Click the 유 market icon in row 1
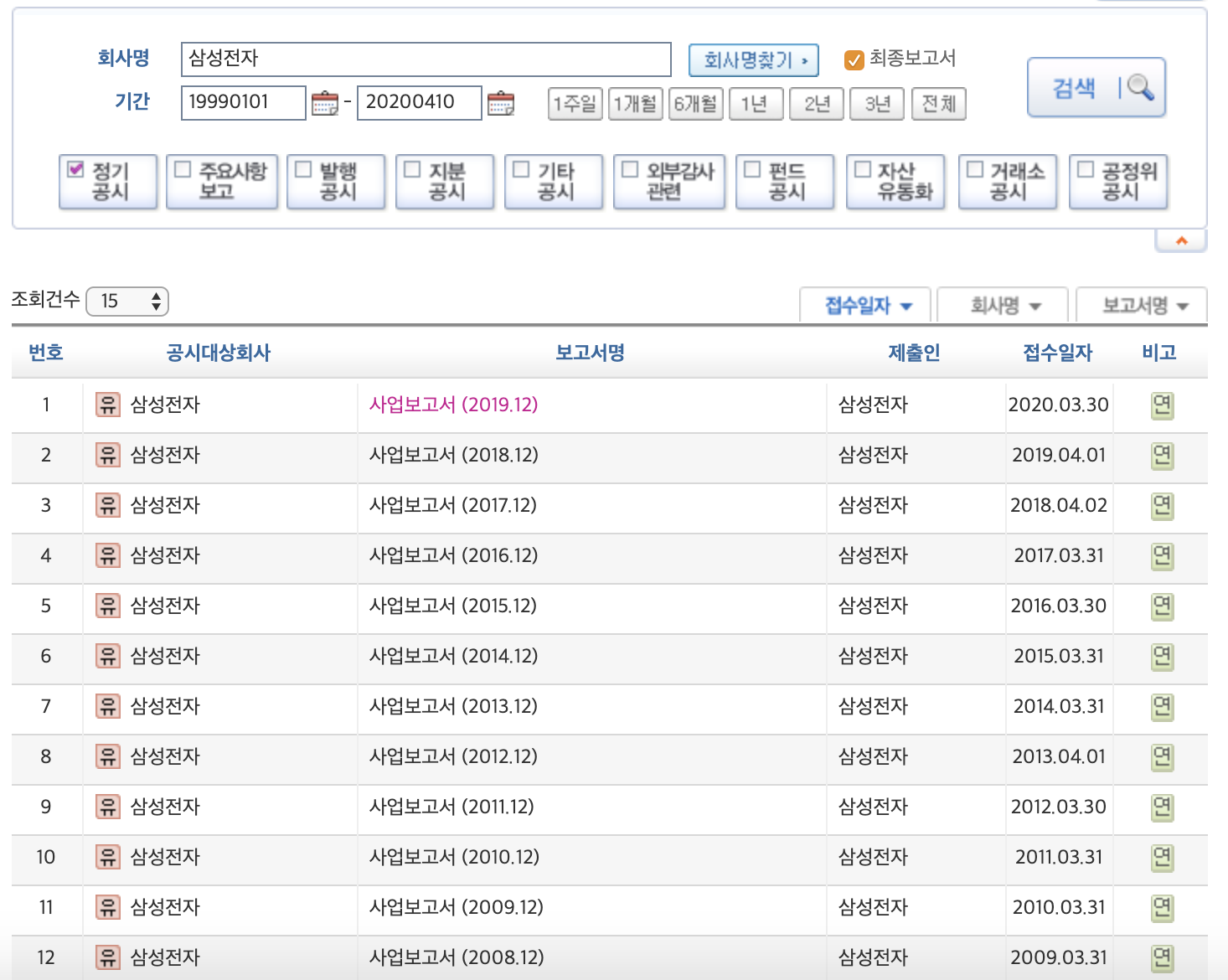This screenshot has width=1228, height=980. (x=108, y=405)
